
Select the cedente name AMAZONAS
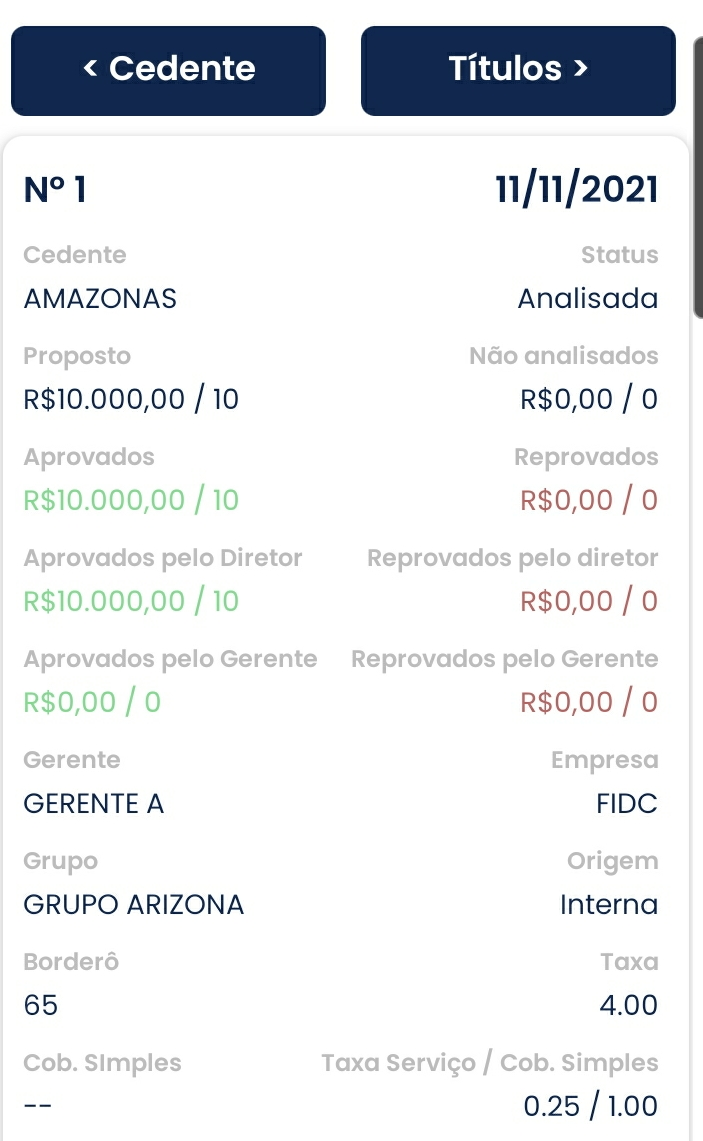[x=100, y=298]
